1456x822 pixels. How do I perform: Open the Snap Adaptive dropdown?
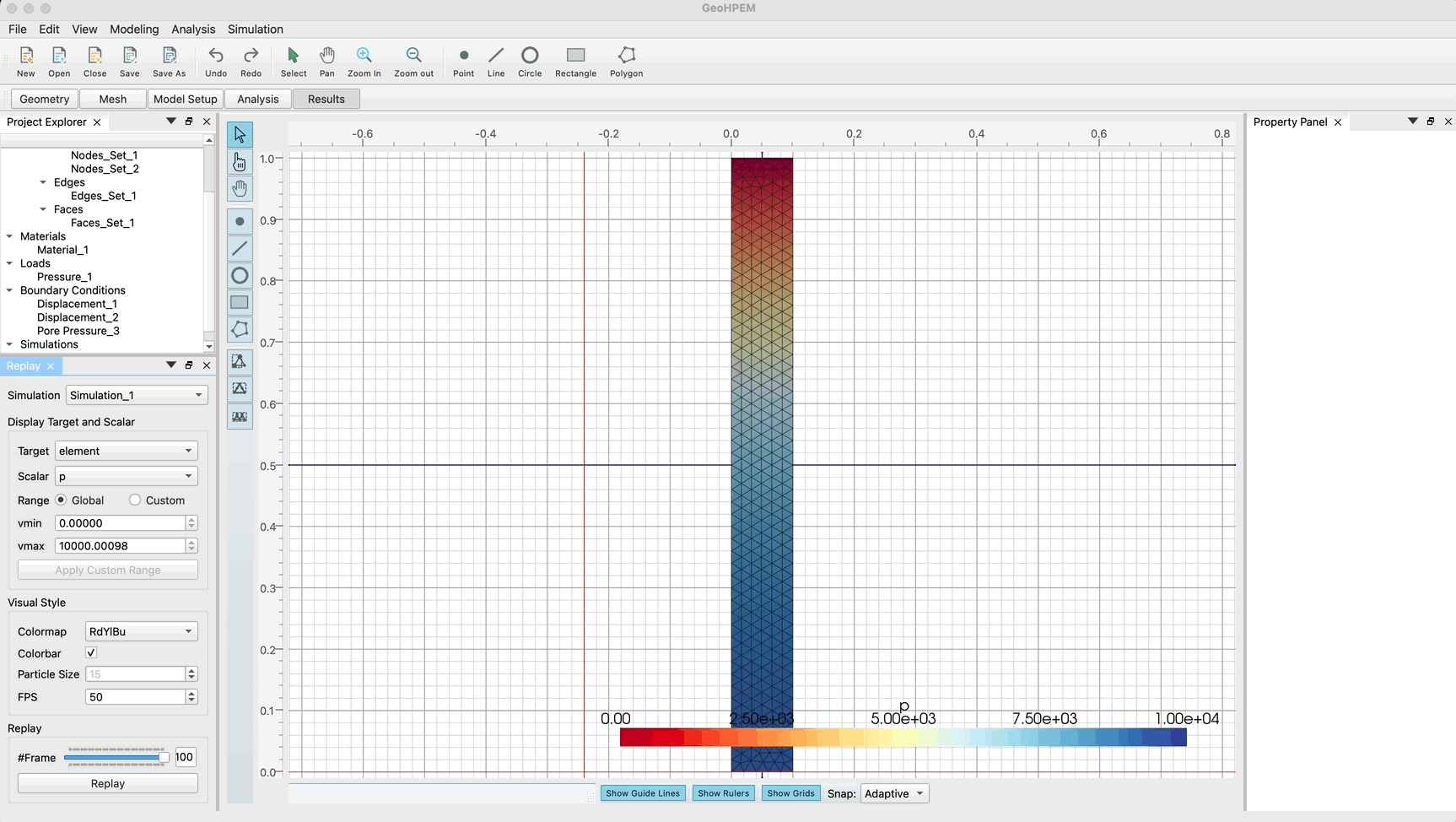pyautogui.click(x=893, y=793)
